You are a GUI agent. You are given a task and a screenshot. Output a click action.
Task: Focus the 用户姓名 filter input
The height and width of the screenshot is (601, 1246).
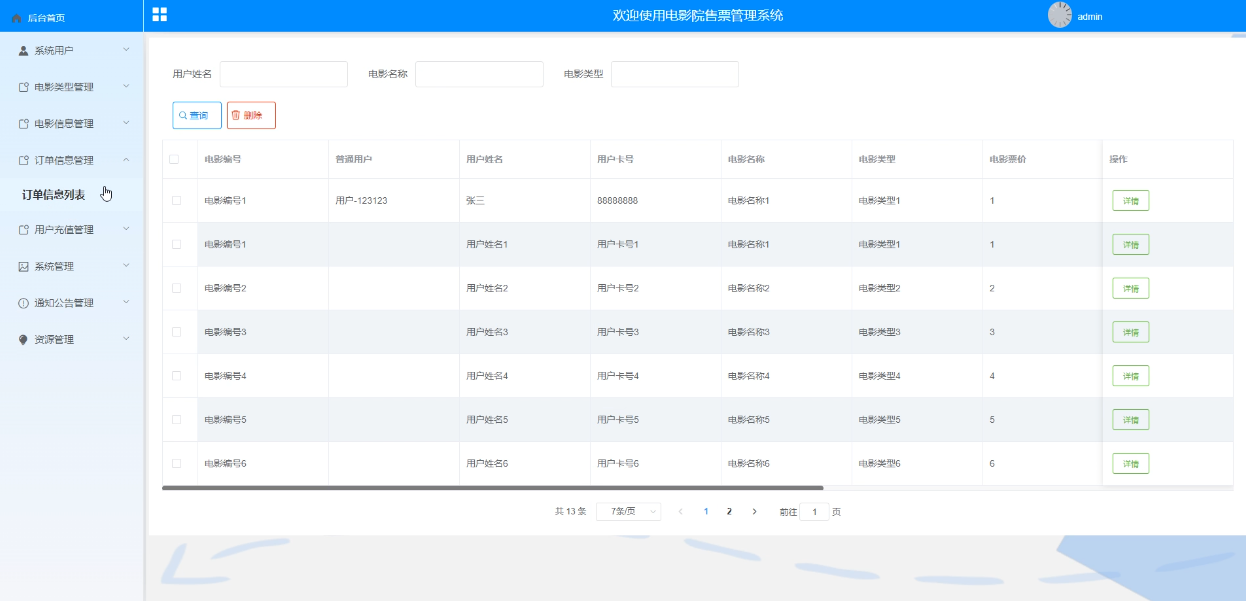[284, 74]
